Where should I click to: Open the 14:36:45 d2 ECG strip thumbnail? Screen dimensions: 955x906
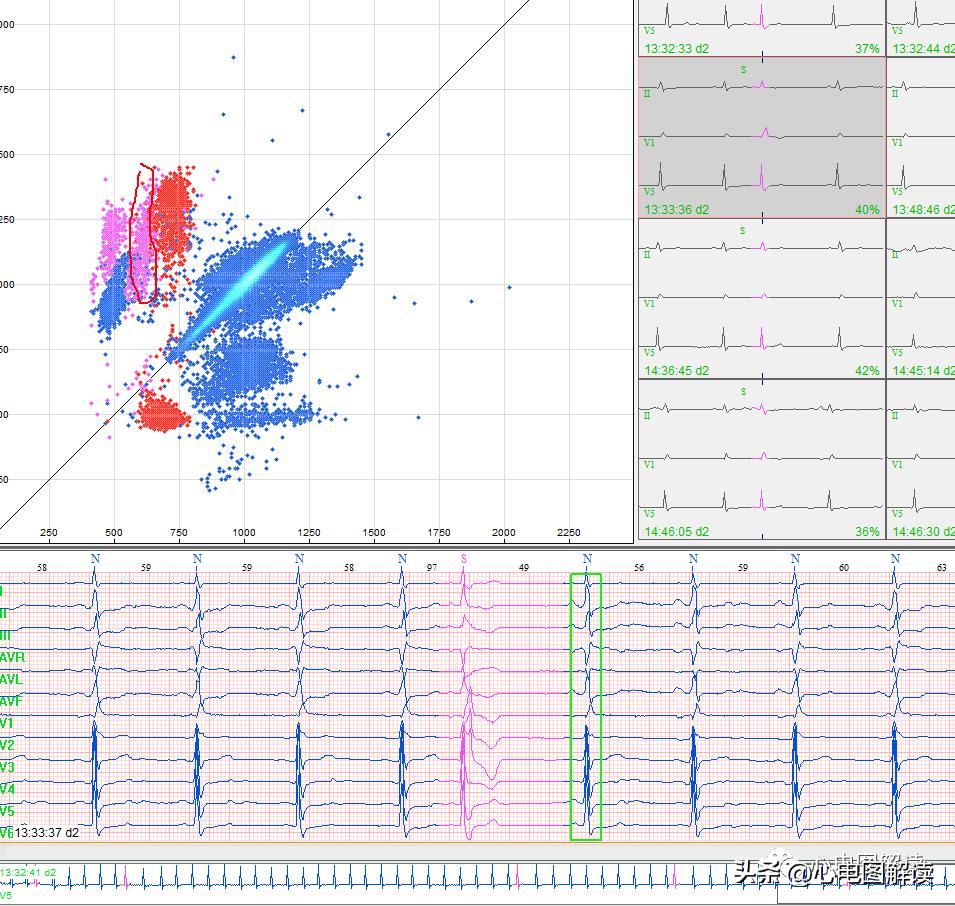(761, 298)
